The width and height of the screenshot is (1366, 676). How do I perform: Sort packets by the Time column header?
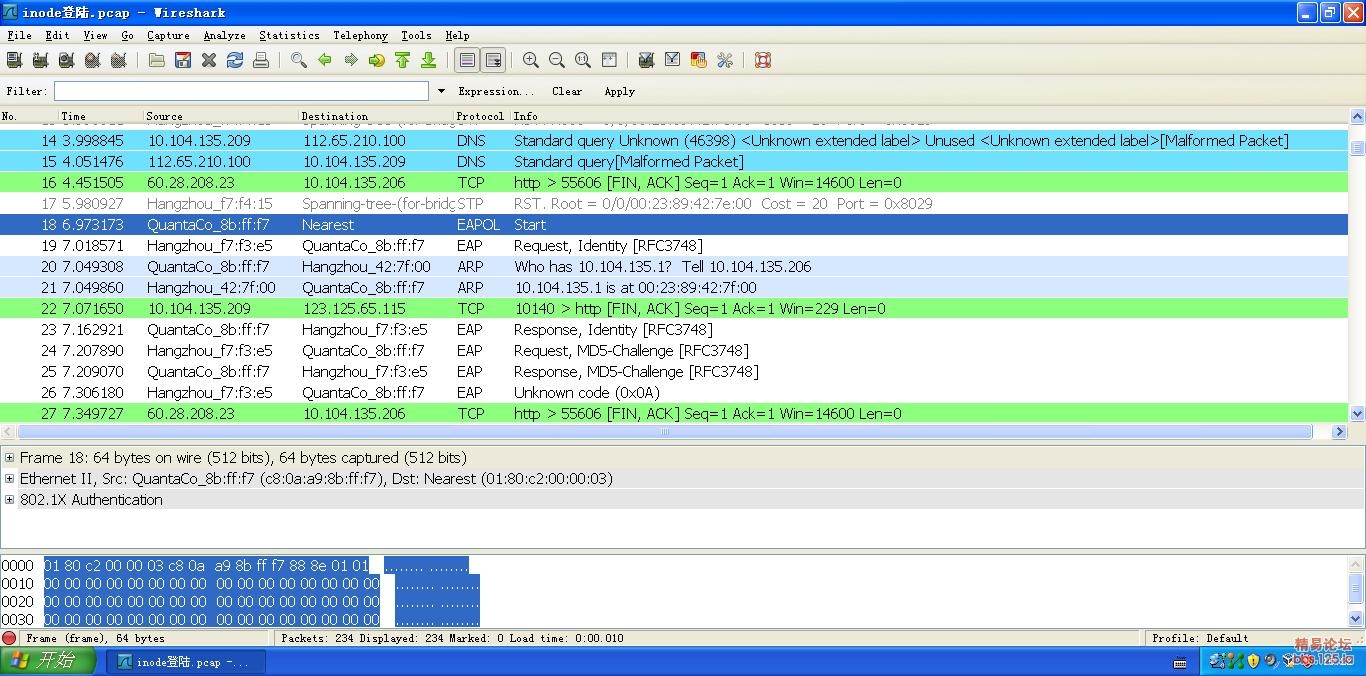100,116
